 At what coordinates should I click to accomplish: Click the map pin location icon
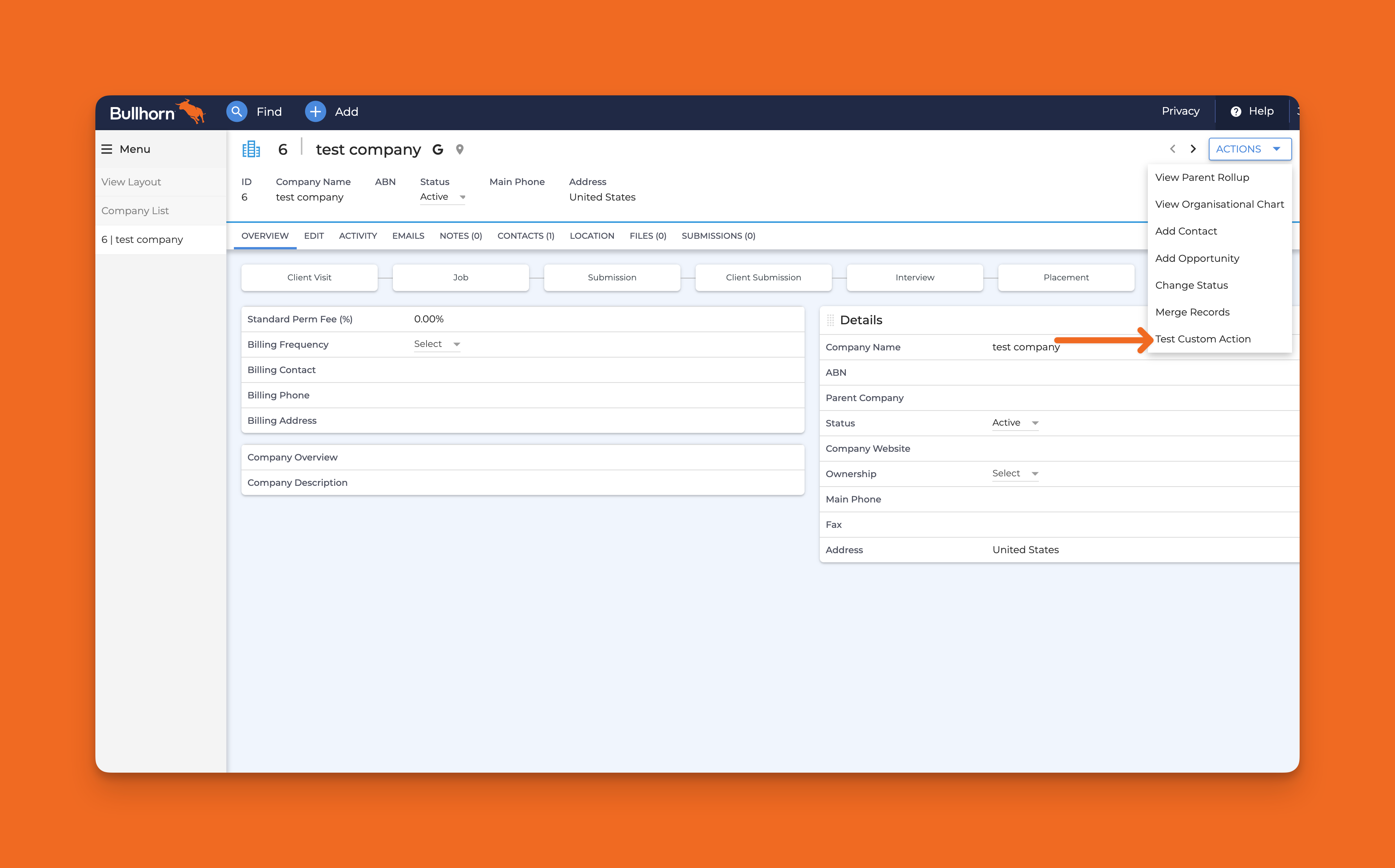click(x=459, y=150)
